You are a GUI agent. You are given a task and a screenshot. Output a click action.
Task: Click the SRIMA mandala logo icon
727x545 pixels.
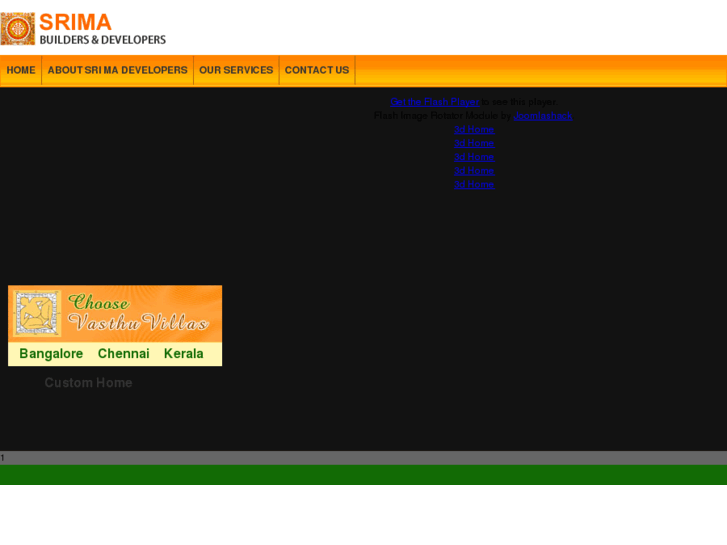18,29
